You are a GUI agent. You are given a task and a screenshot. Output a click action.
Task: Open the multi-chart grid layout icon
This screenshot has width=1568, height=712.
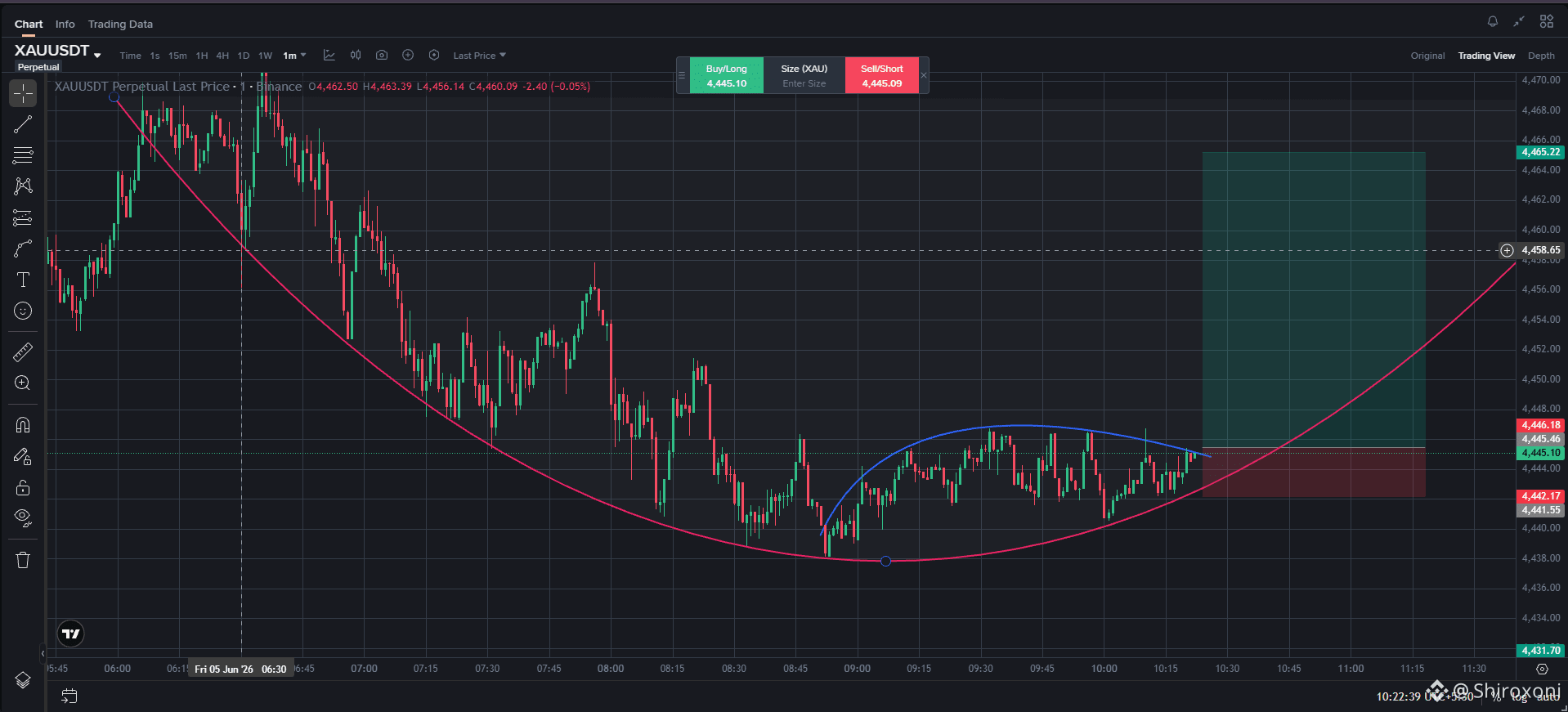click(x=1547, y=21)
